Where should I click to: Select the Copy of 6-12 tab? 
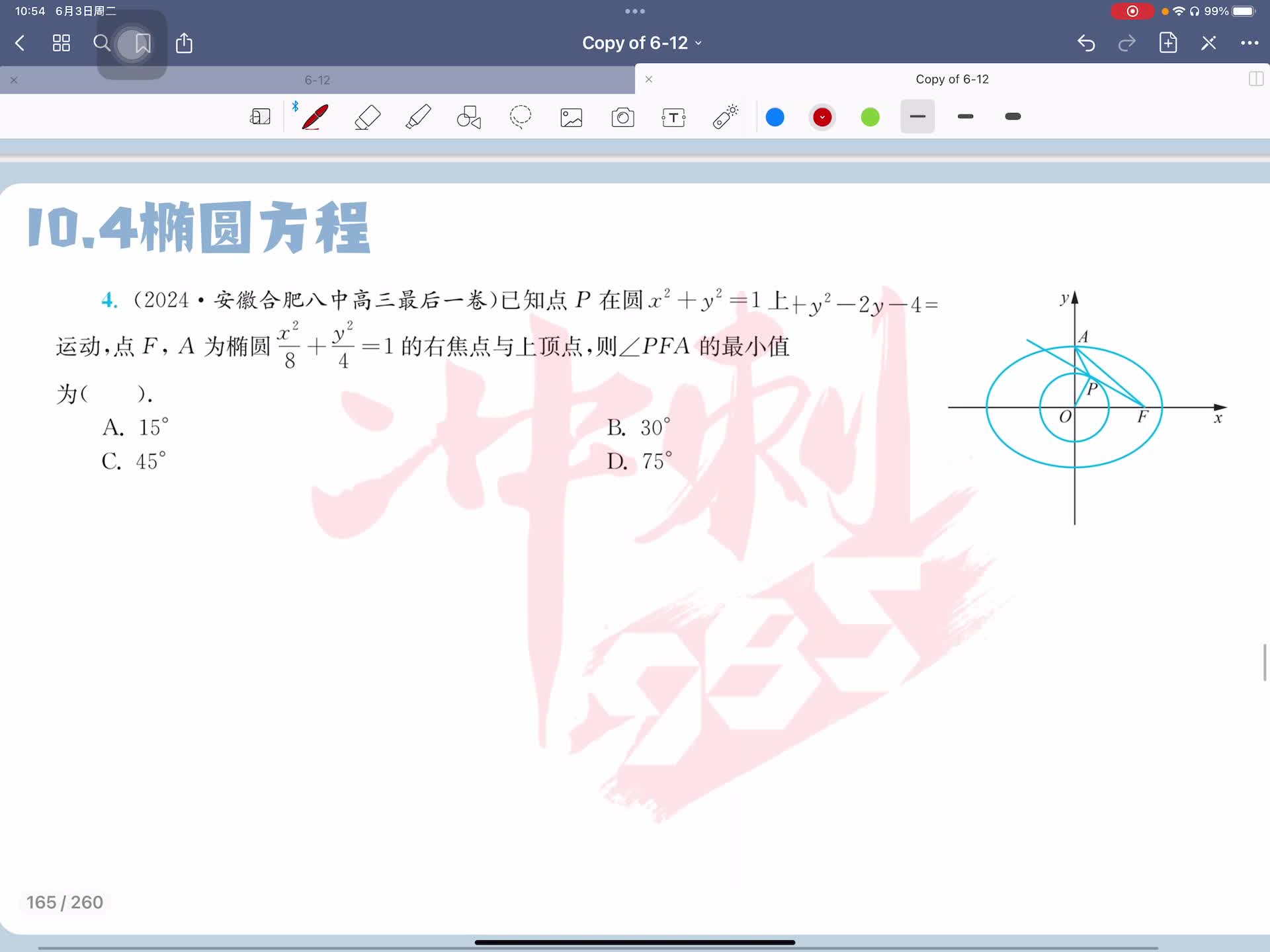tap(951, 79)
